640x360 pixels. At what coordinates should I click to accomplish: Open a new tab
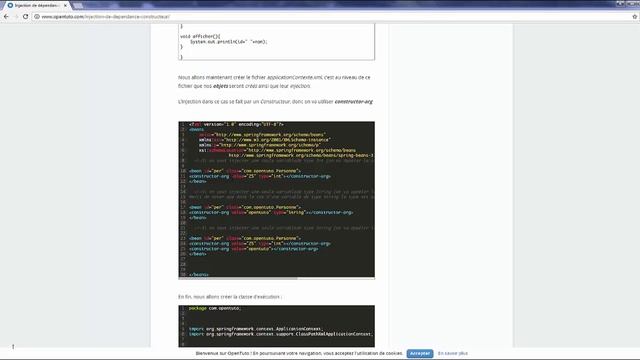pyautogui.click(x=78, y=6)
